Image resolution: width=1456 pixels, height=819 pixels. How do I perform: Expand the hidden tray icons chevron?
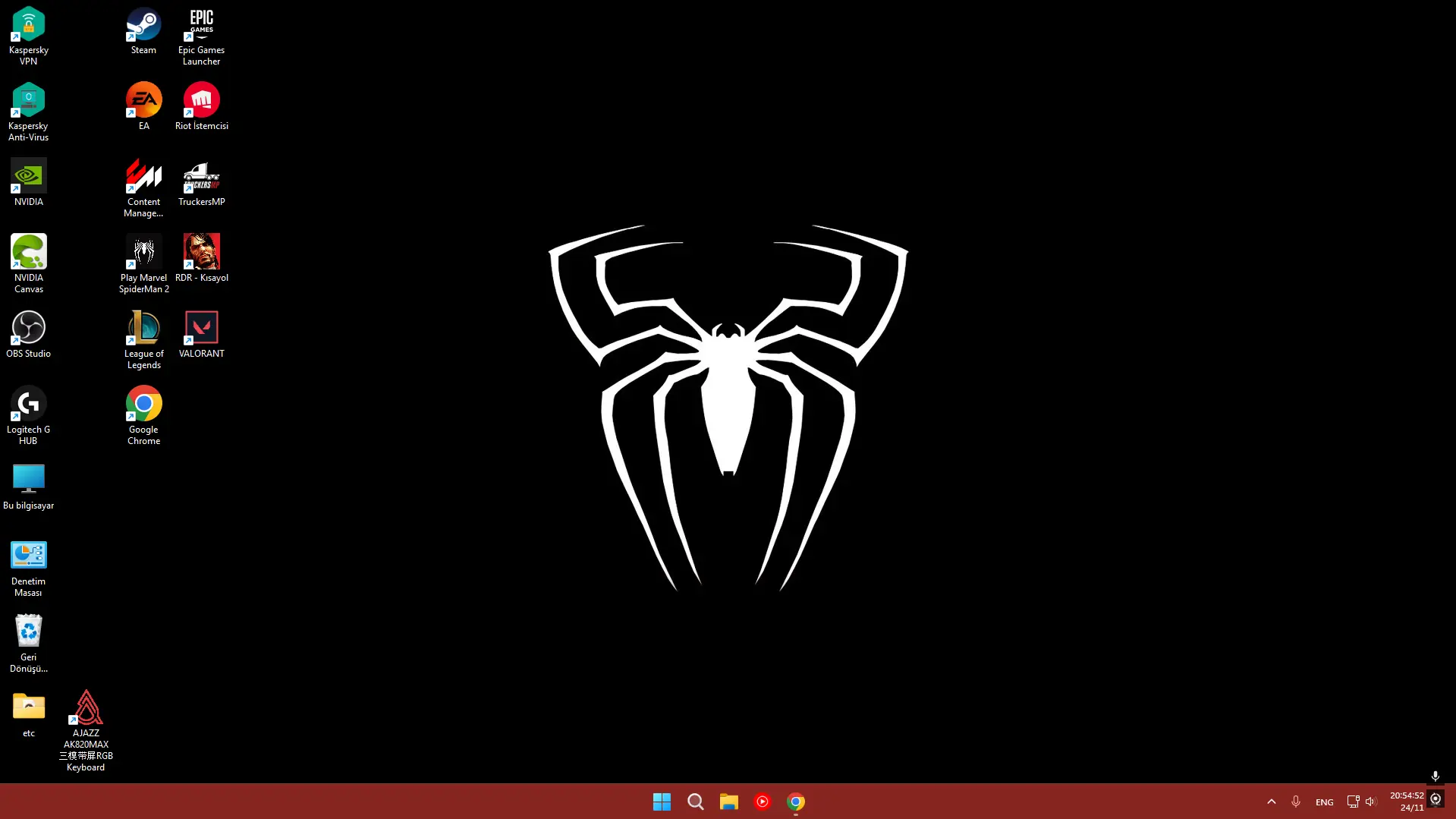[1272, 802]
